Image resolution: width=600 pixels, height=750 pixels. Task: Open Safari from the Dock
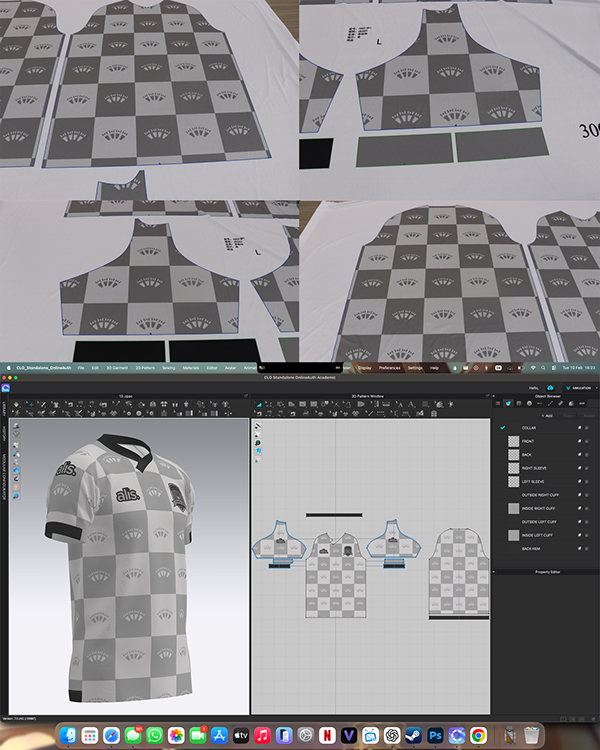[111, 735]
